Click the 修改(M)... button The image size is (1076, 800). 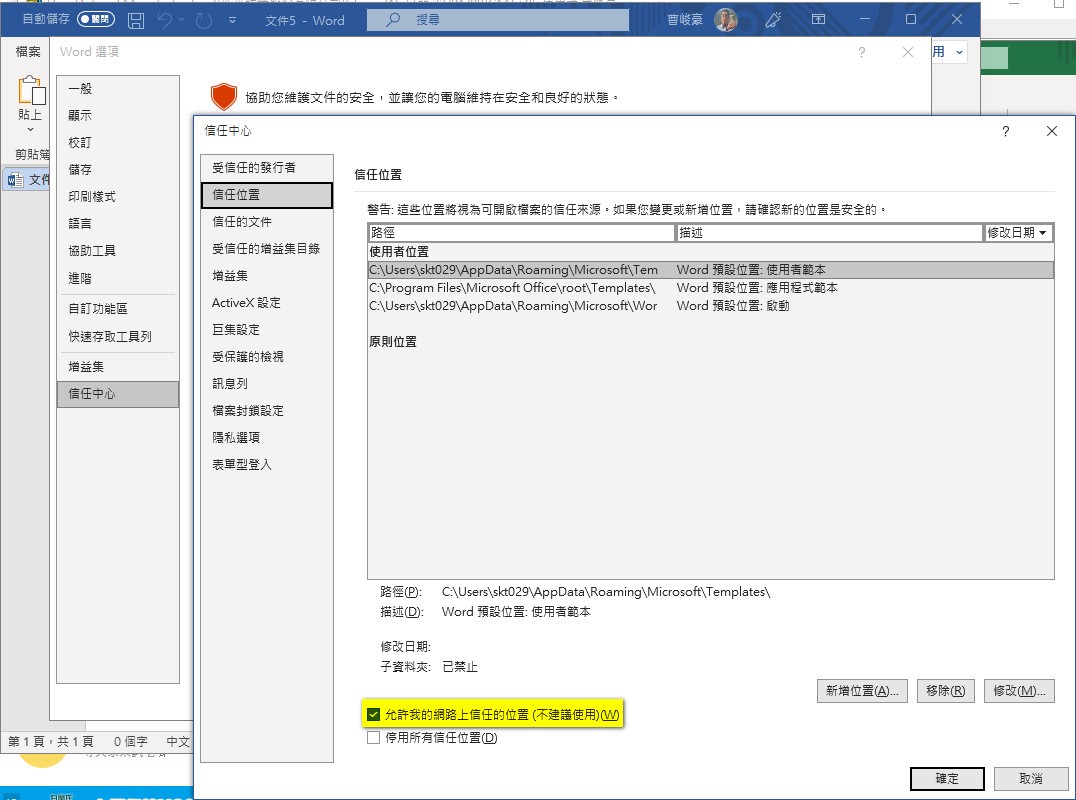click(x=1019, y=692)
